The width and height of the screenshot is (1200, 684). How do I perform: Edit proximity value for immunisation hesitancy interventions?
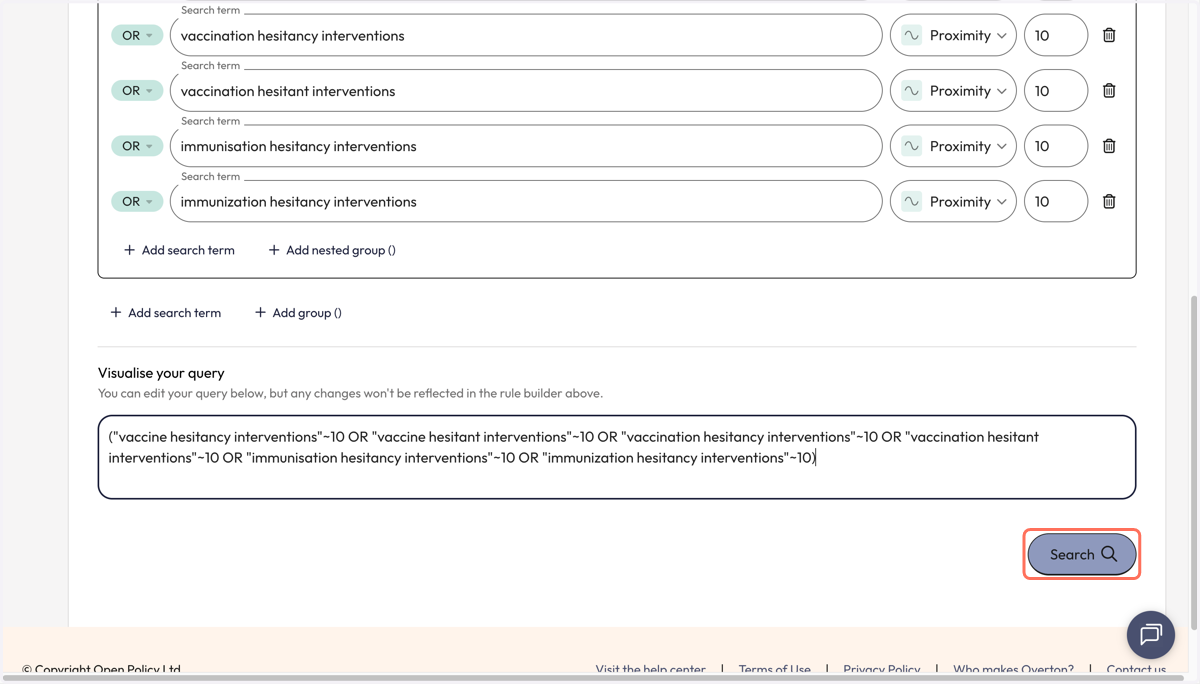(1056, 146)
